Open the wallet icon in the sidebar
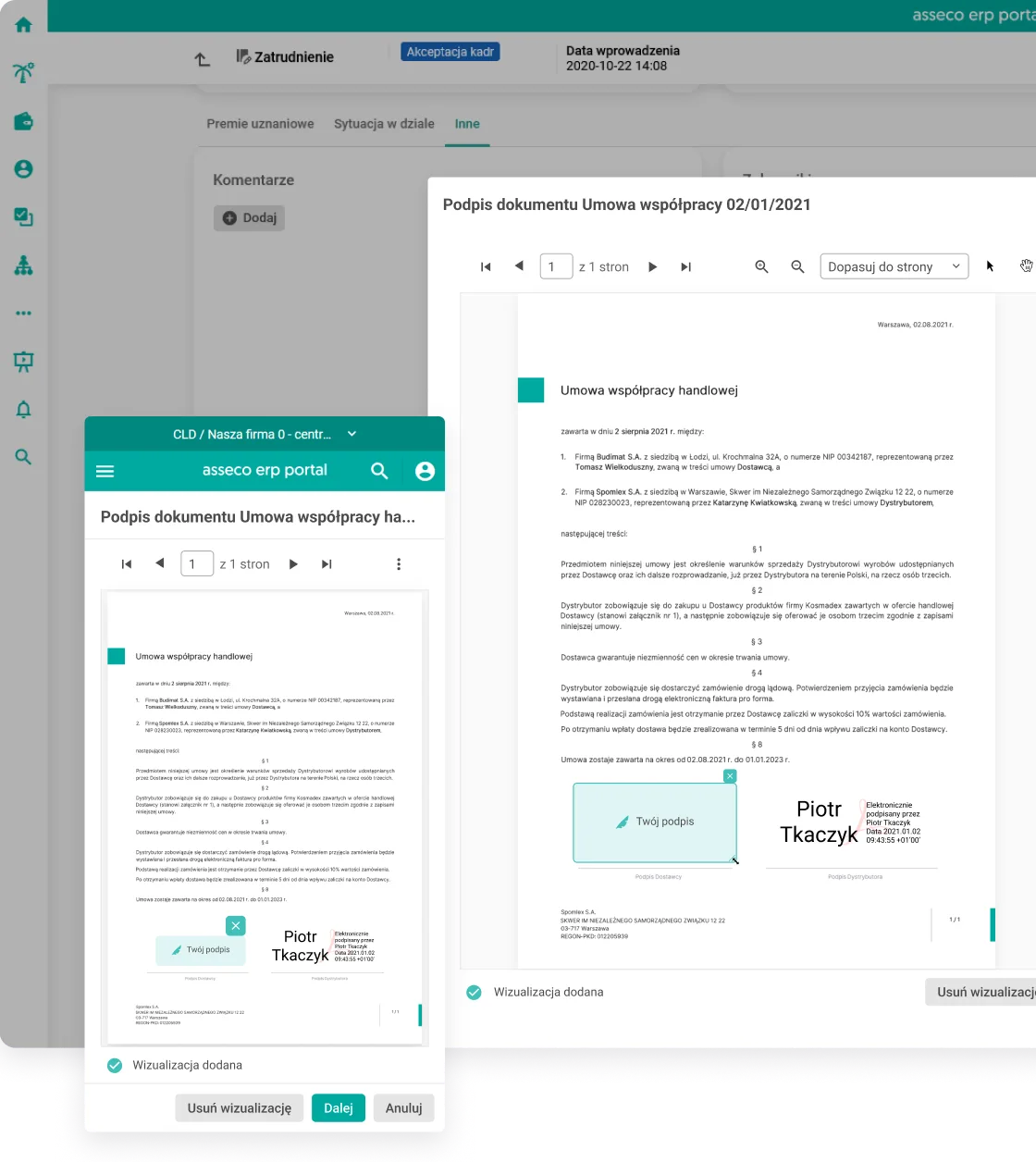The width and height of the screenshot is (1036, 1162). pyautogui.click(x=24, y=121)
